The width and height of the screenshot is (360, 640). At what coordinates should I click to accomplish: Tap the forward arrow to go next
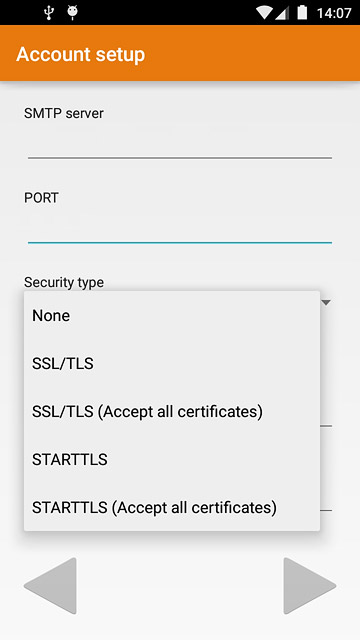click(309, 586)
